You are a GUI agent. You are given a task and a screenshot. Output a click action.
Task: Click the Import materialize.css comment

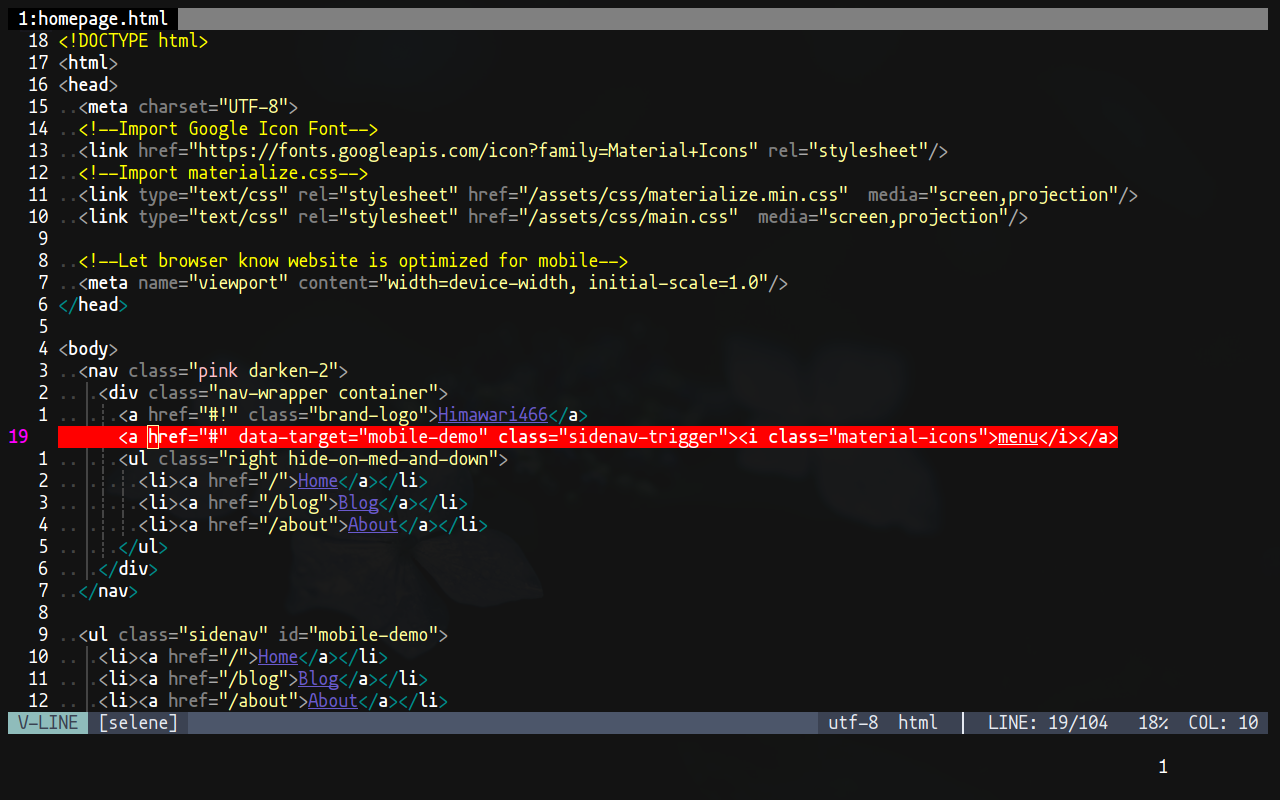pos(223,173)
